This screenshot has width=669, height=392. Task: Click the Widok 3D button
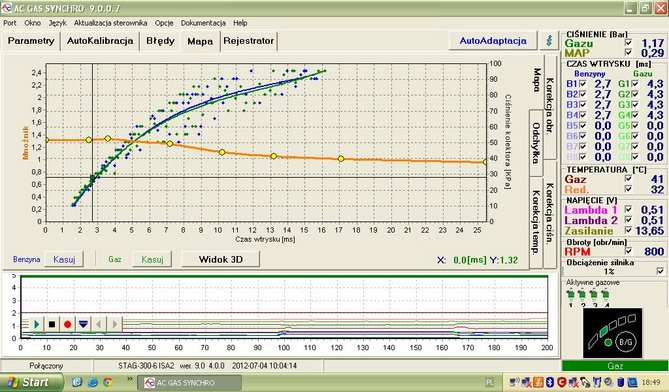click(x=221, y=259)
